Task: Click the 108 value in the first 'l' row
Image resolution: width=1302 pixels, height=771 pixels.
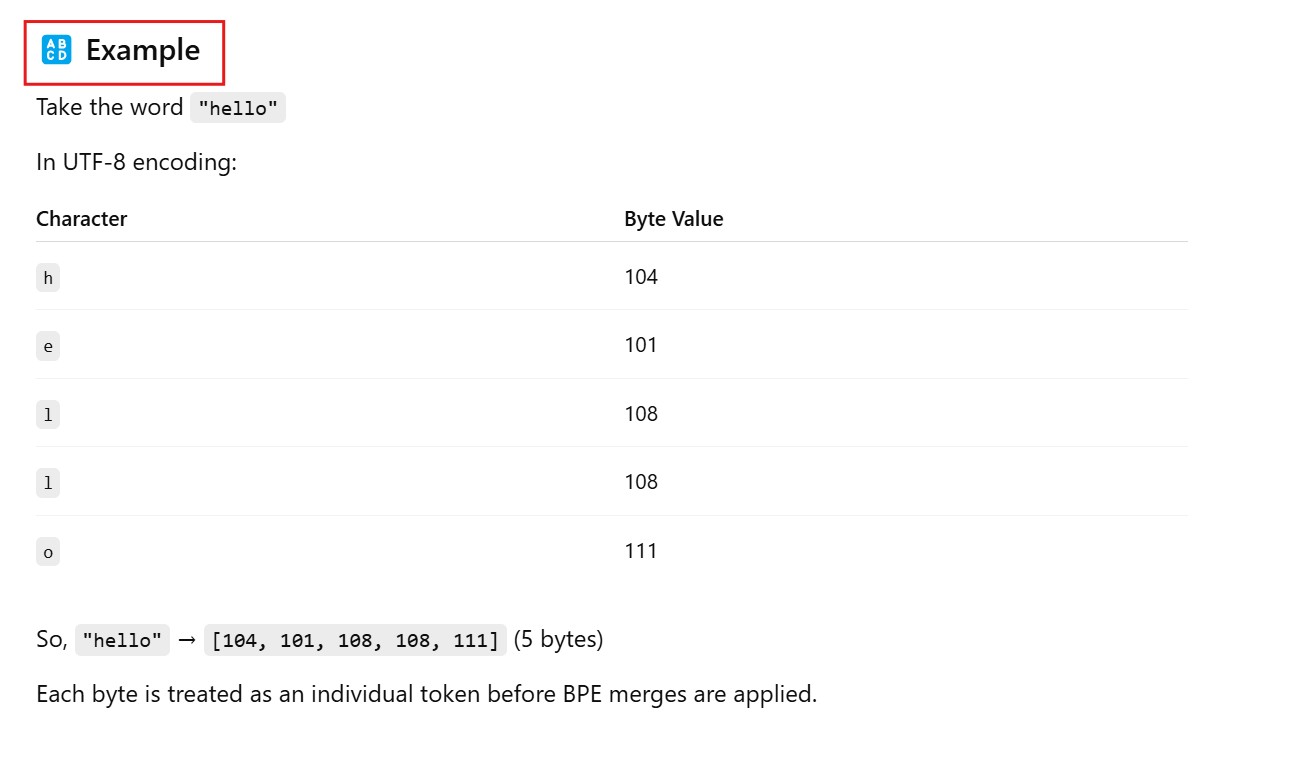Action: coord(641,414)
